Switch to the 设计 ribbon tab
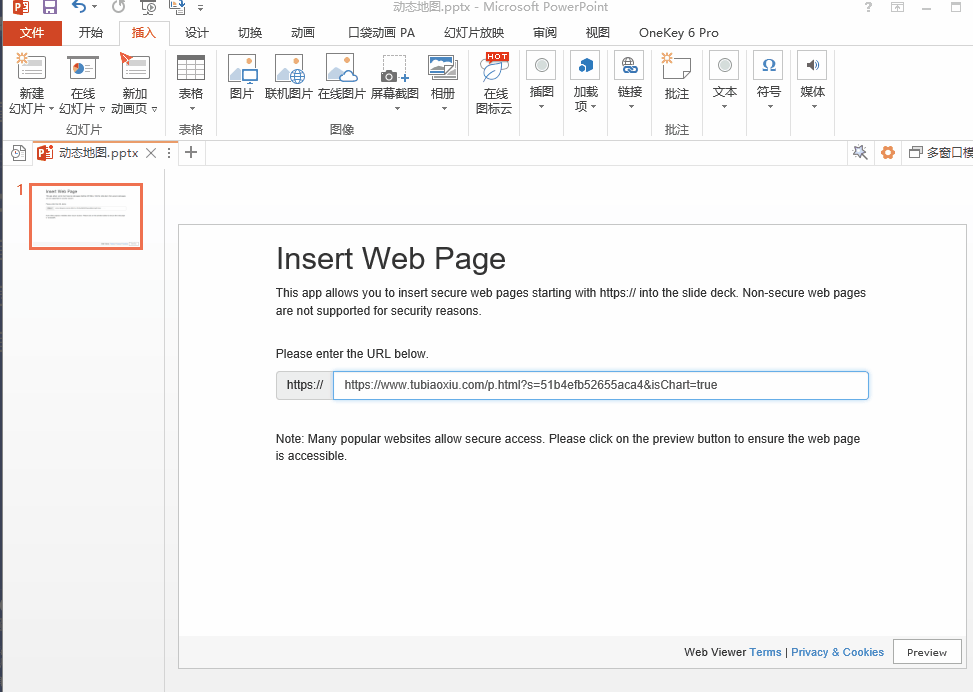 pos(197,33)
